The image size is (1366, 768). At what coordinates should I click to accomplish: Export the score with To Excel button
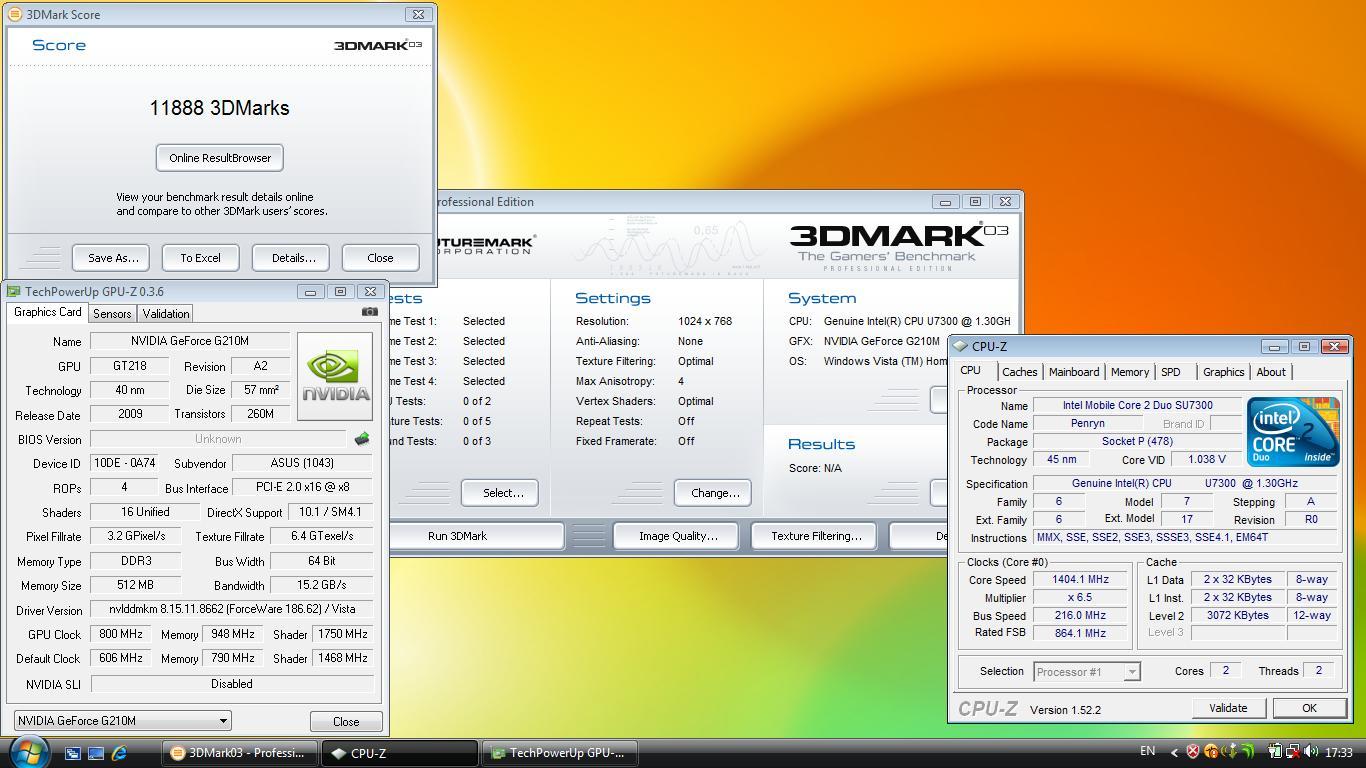(x=200, y=258)
